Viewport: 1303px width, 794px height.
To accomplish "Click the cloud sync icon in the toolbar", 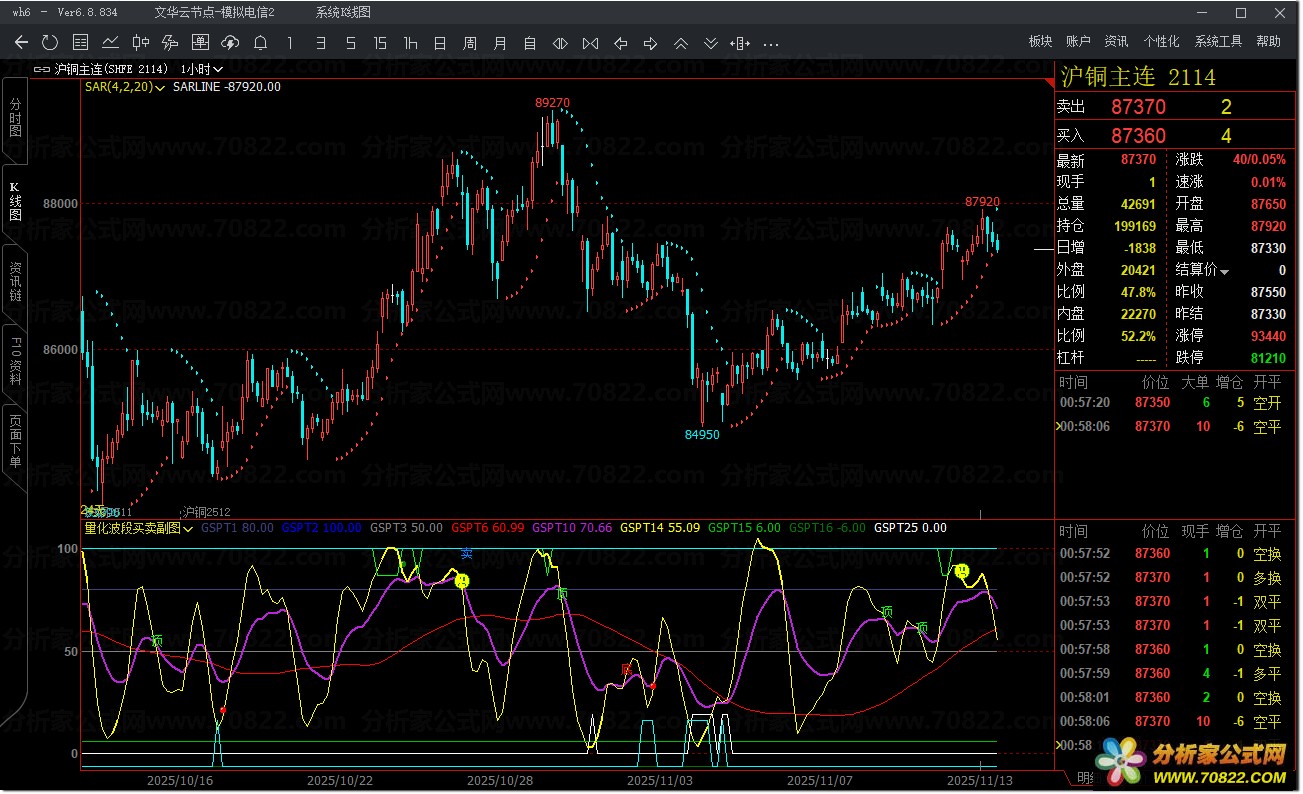I will point(230,42).
